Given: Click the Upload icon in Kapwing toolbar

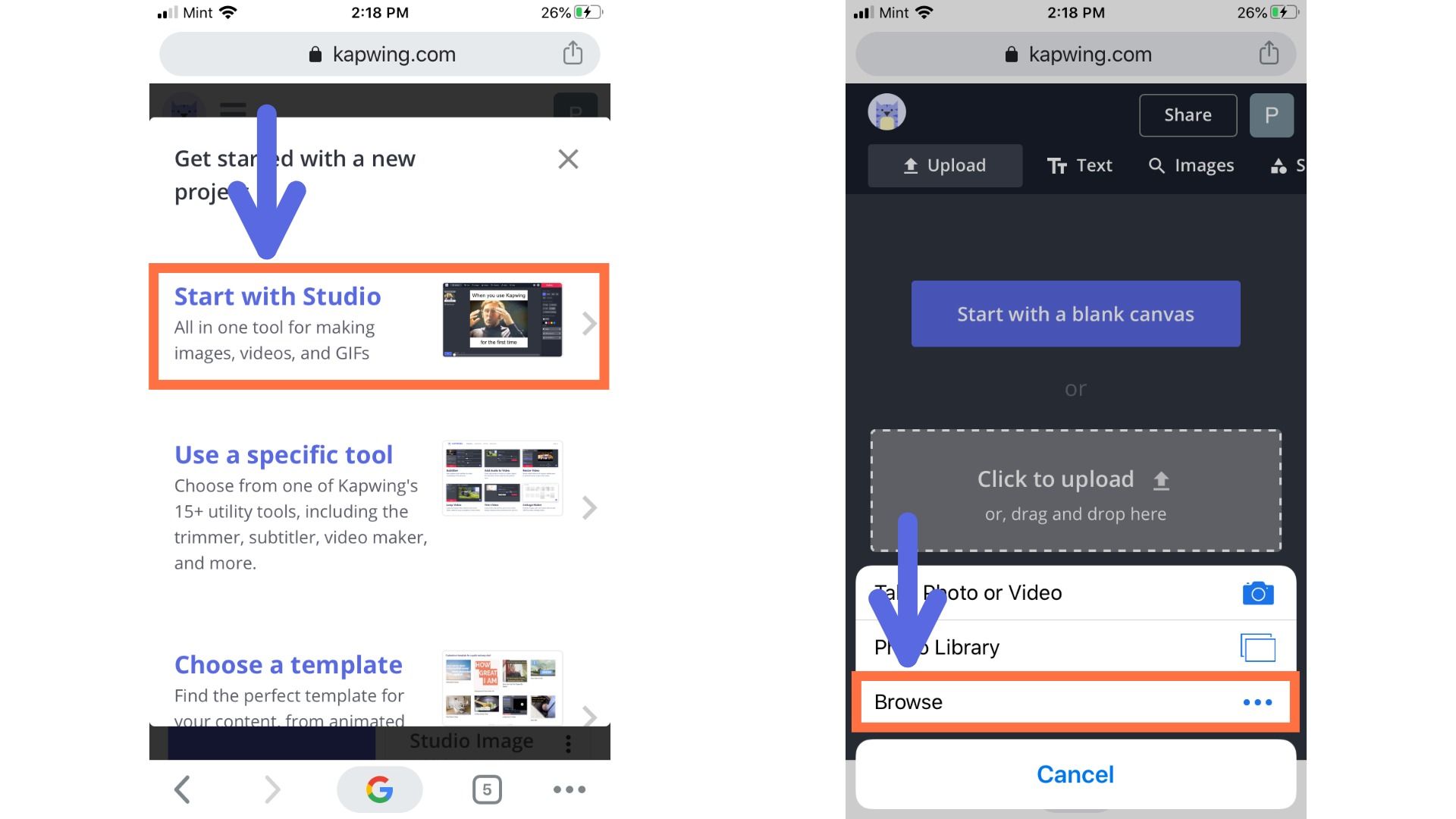Looking at the screenshot, I should [943, 165].
